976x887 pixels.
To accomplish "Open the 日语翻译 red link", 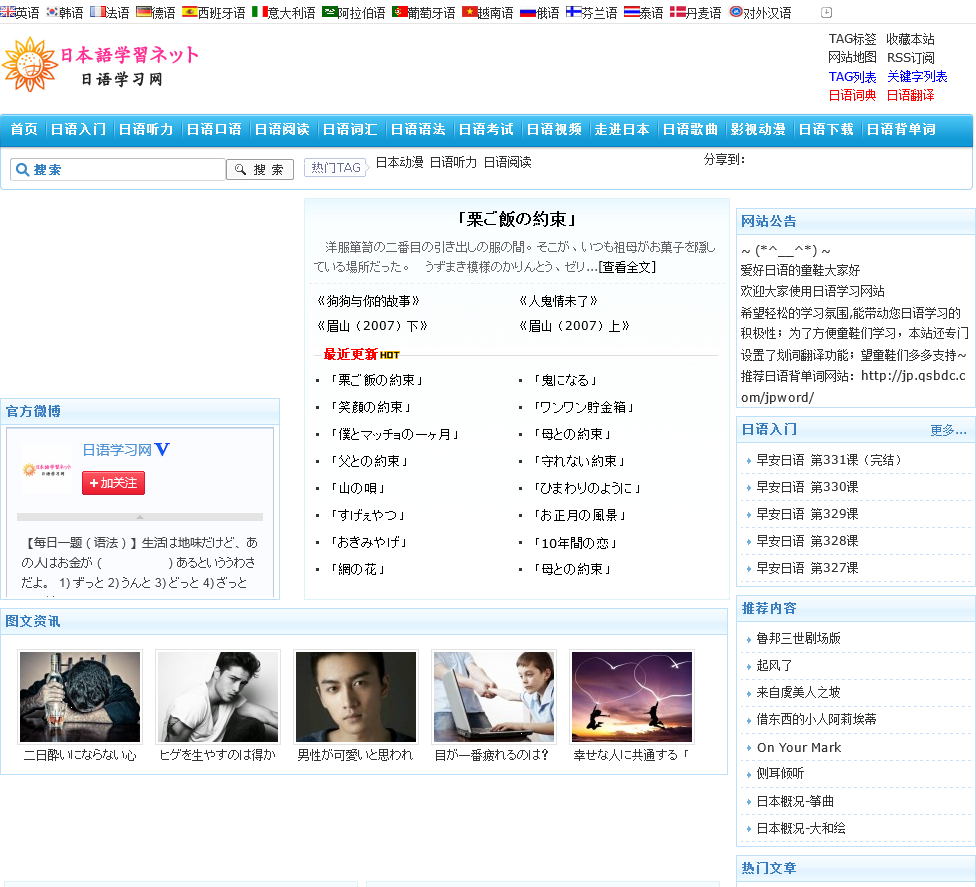I will 910,95.
